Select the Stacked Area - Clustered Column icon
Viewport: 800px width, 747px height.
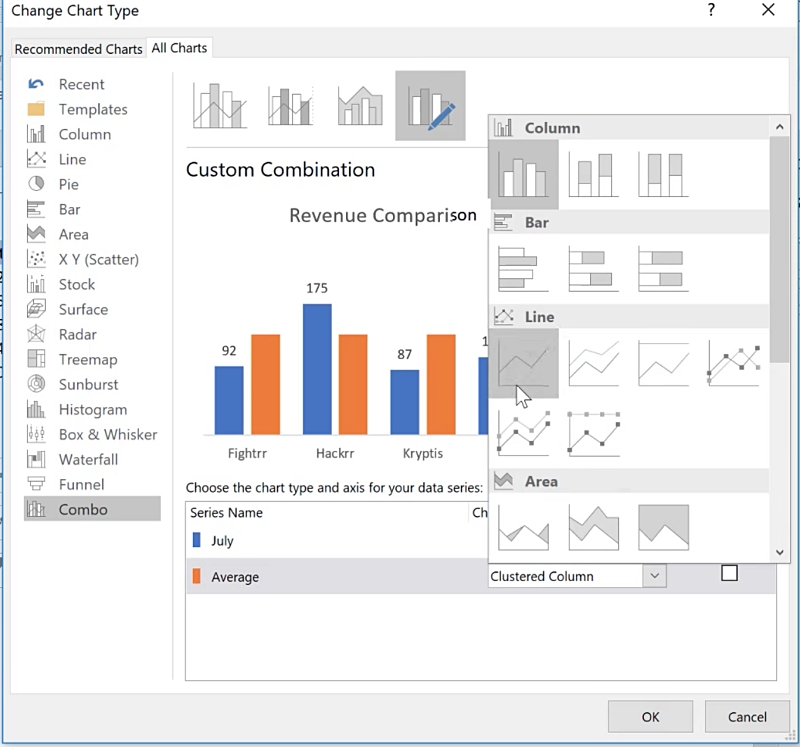pos(360,106)
